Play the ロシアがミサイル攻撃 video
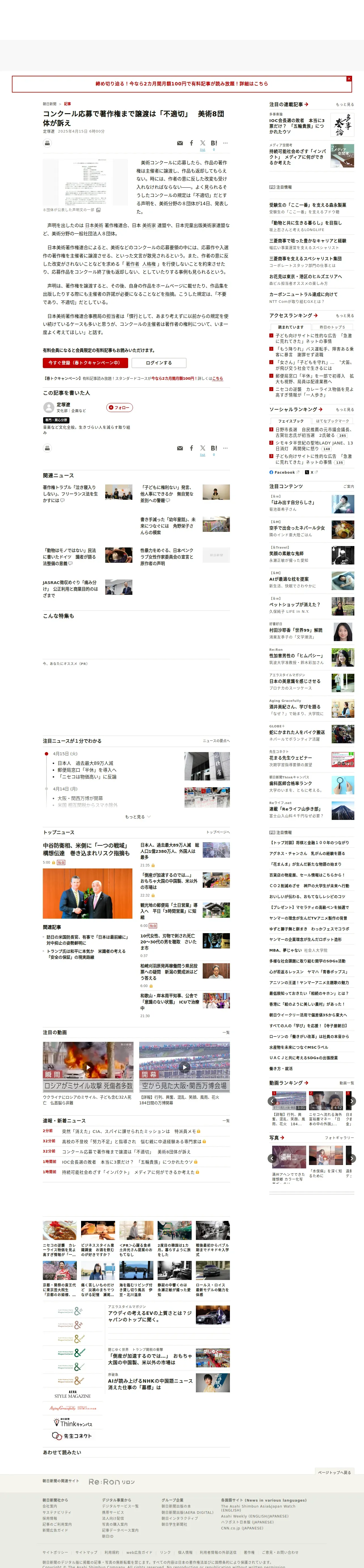 (88, 1067)
